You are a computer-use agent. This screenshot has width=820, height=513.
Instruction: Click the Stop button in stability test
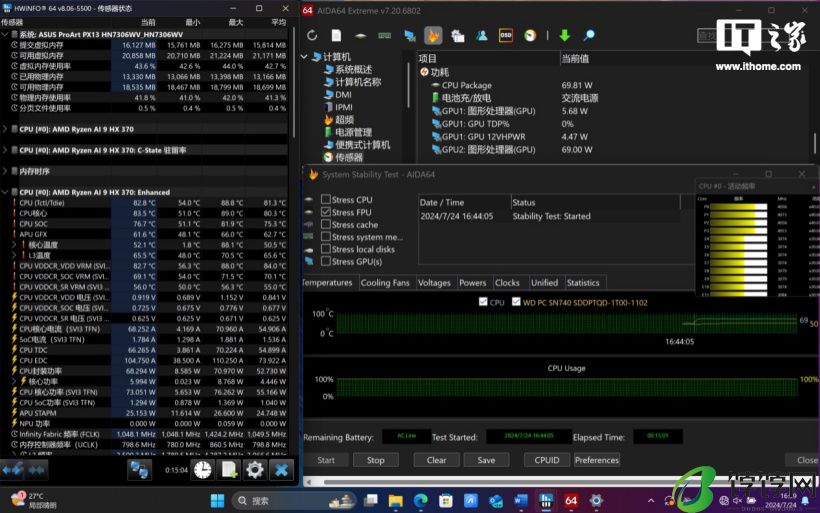(x=375, y=460)
